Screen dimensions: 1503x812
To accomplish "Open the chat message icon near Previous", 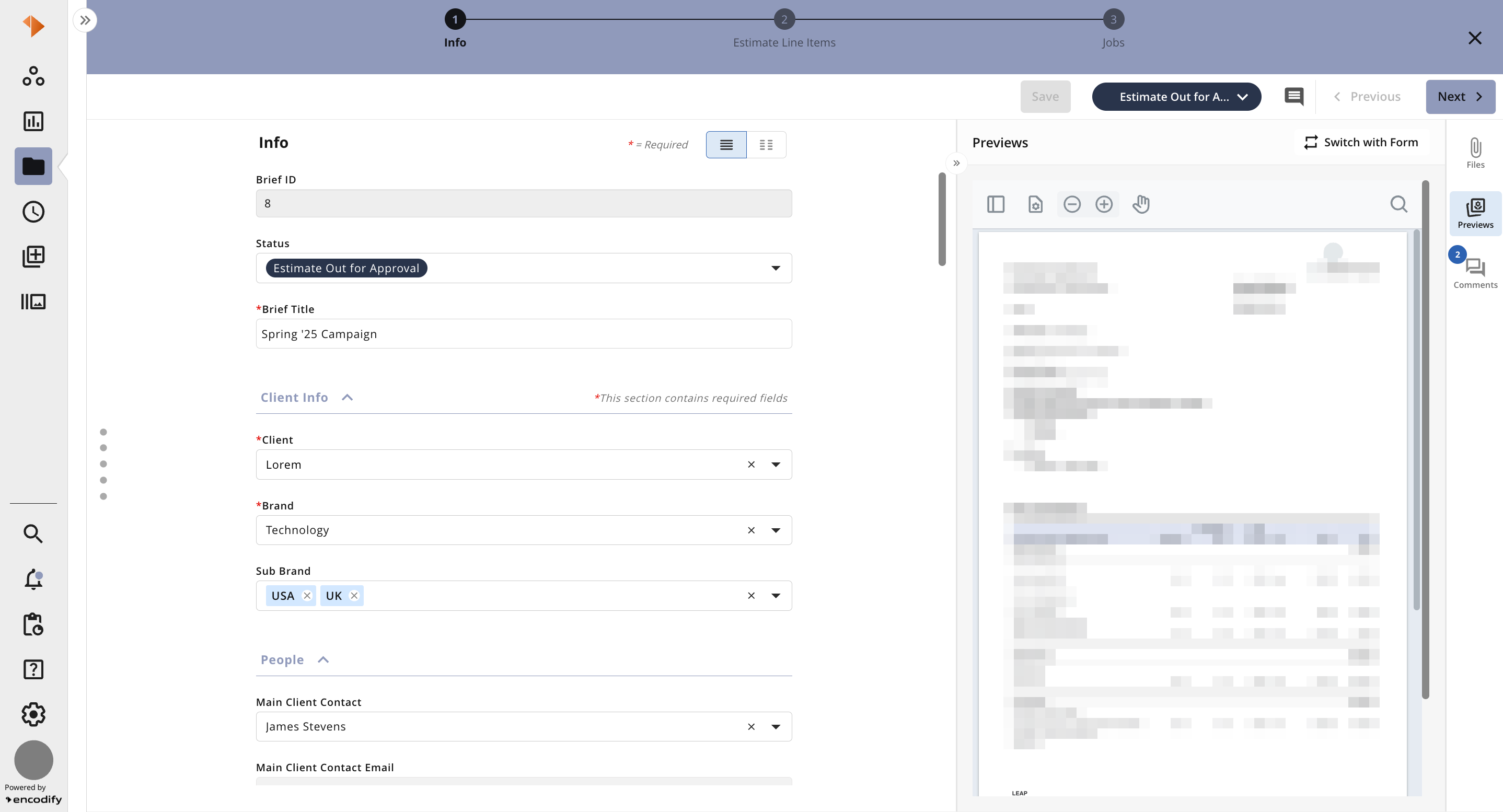I will pos(1293,96).
